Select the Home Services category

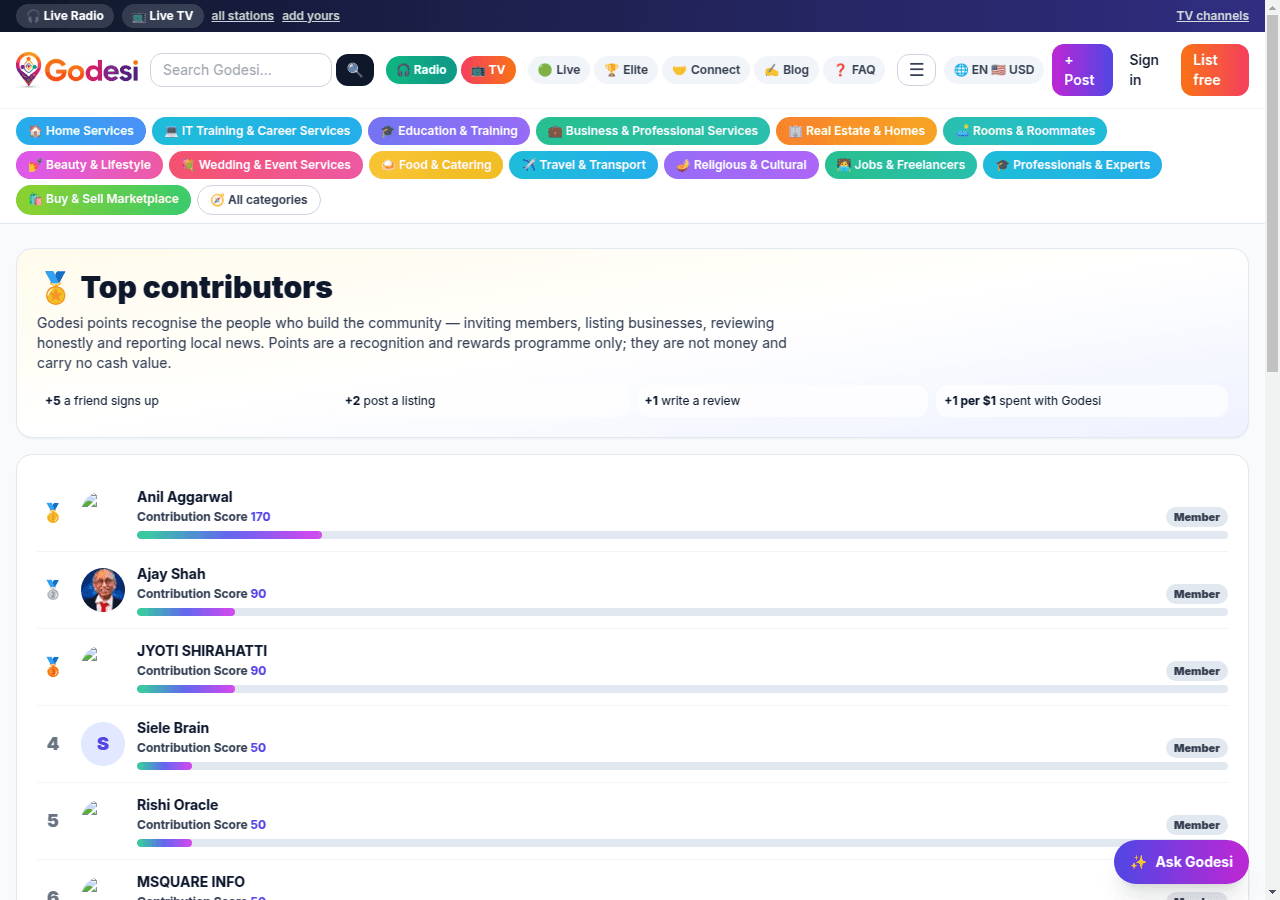pyautogui.click(x=81, y=131)
